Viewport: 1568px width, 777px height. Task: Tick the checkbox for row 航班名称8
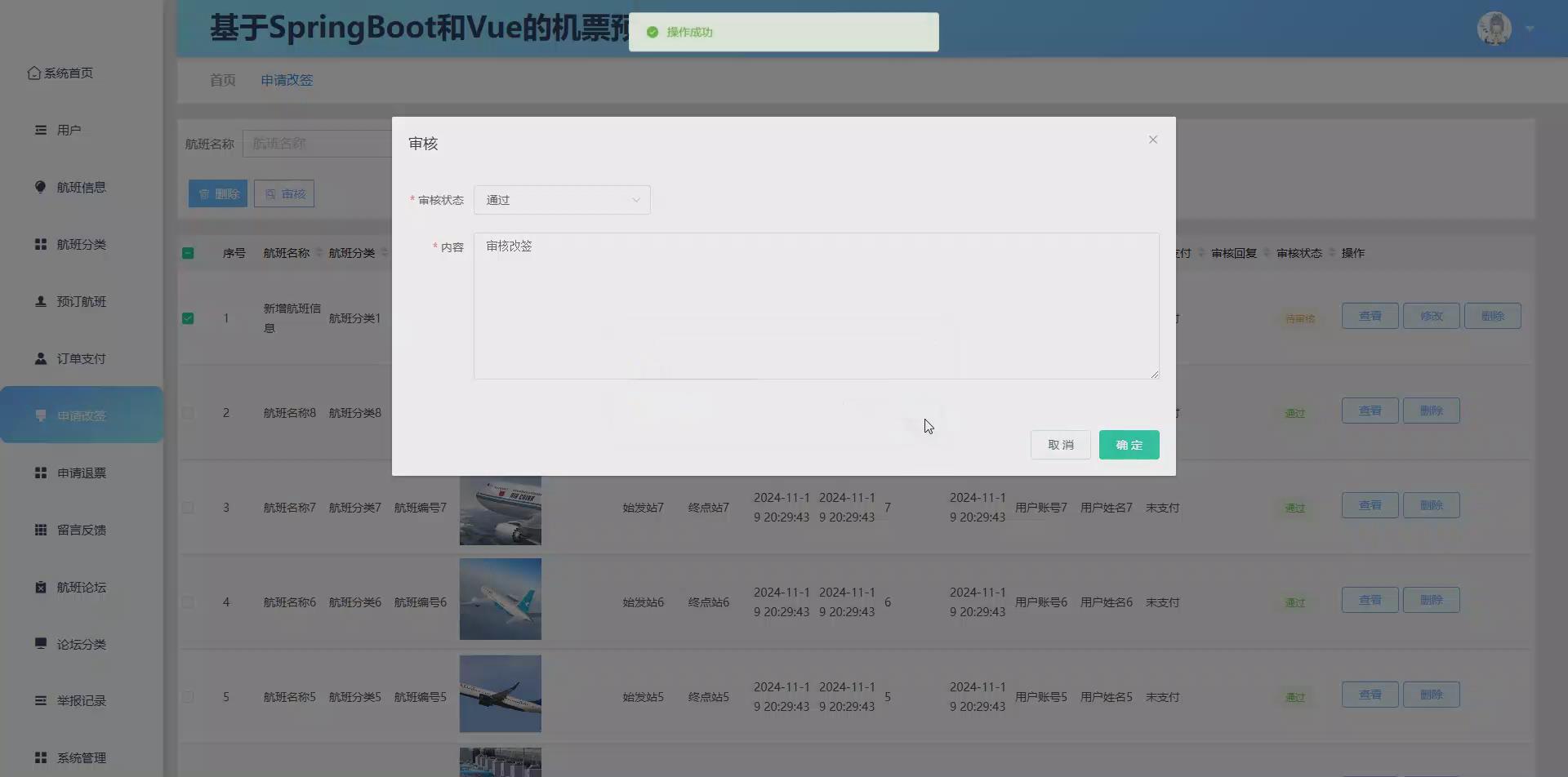[x=188, y=413]
